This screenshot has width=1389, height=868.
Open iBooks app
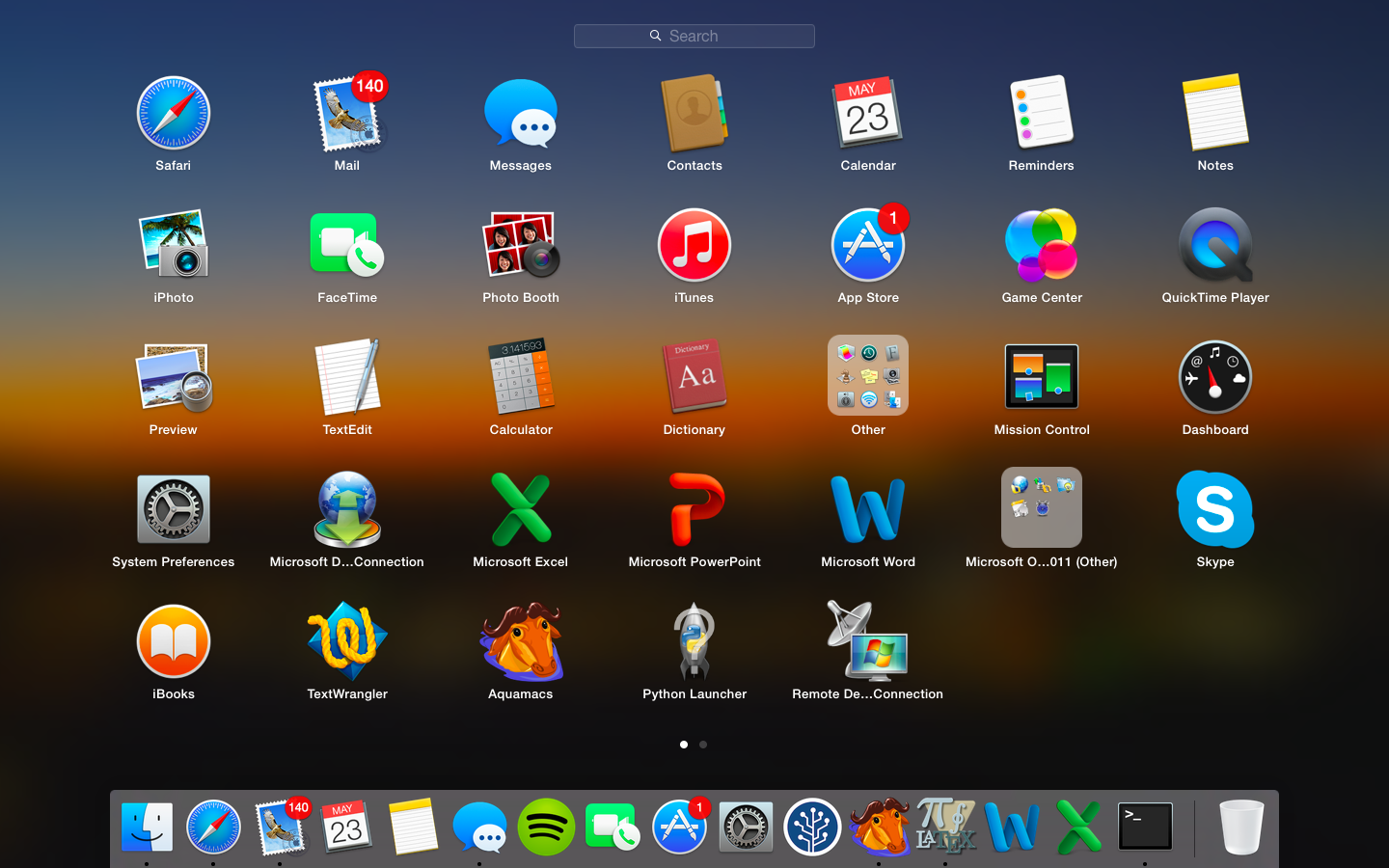(x=174, y=642)
